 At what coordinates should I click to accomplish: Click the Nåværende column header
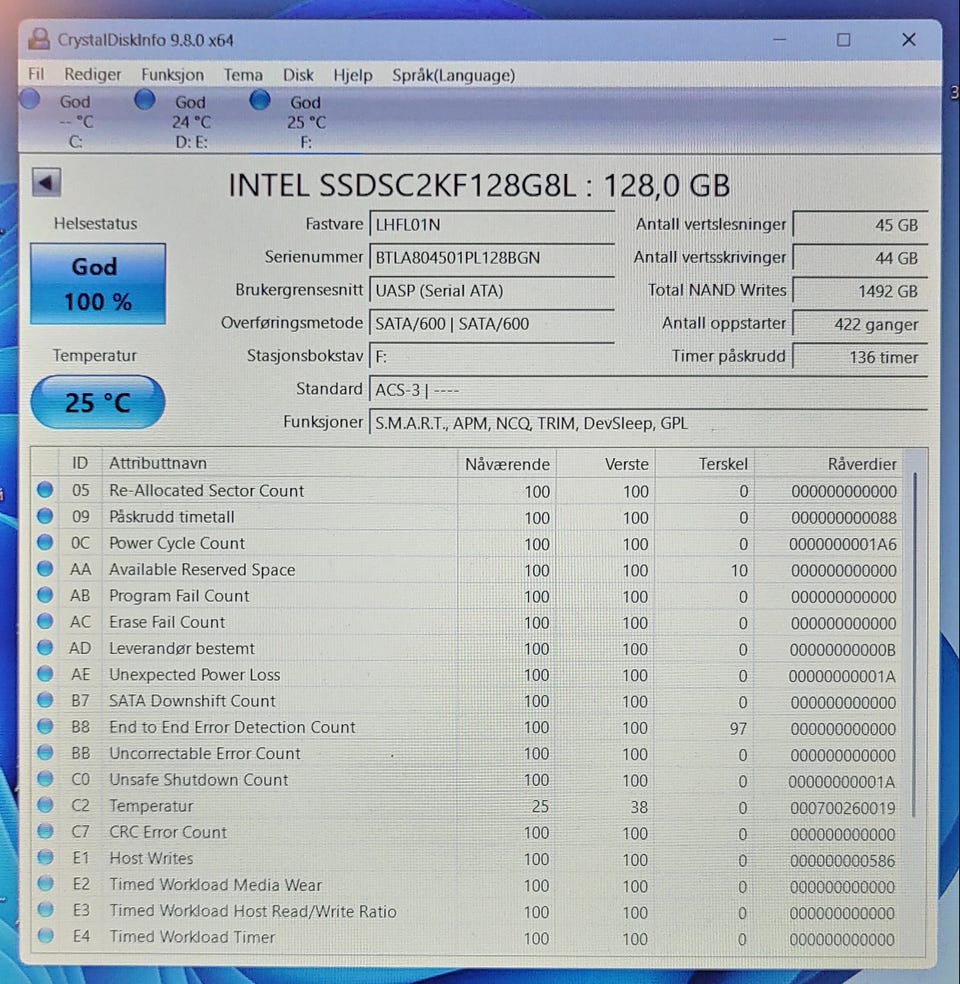tap(507, 464)
